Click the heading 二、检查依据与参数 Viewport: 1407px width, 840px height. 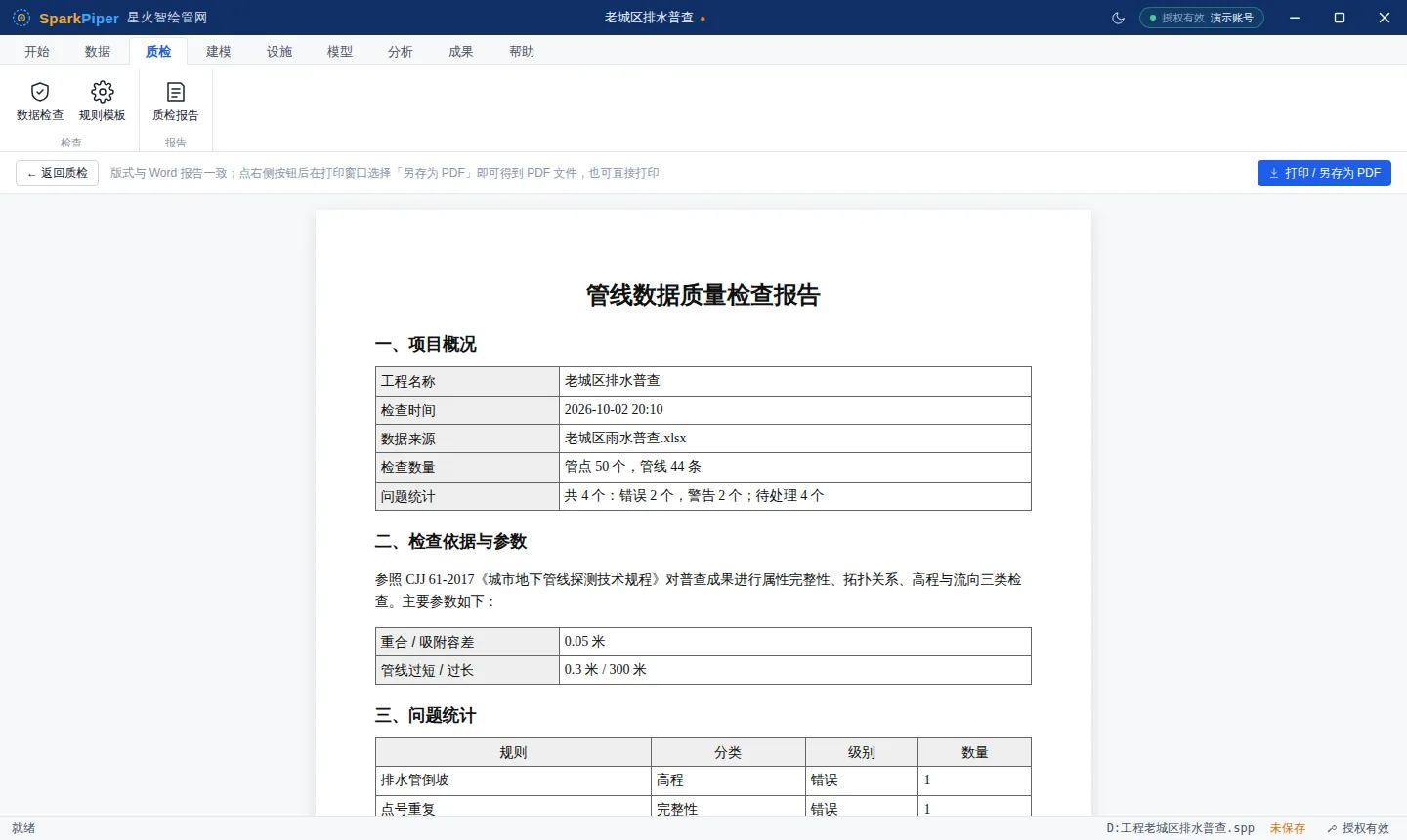(x=451, y=541)
